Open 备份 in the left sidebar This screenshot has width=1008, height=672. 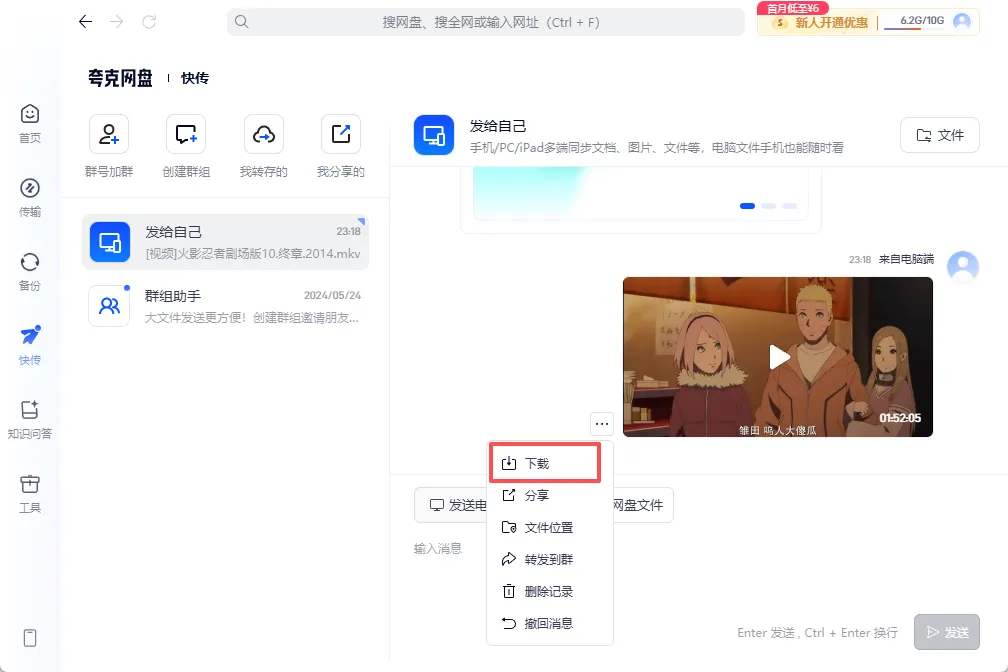coord(30,271)
